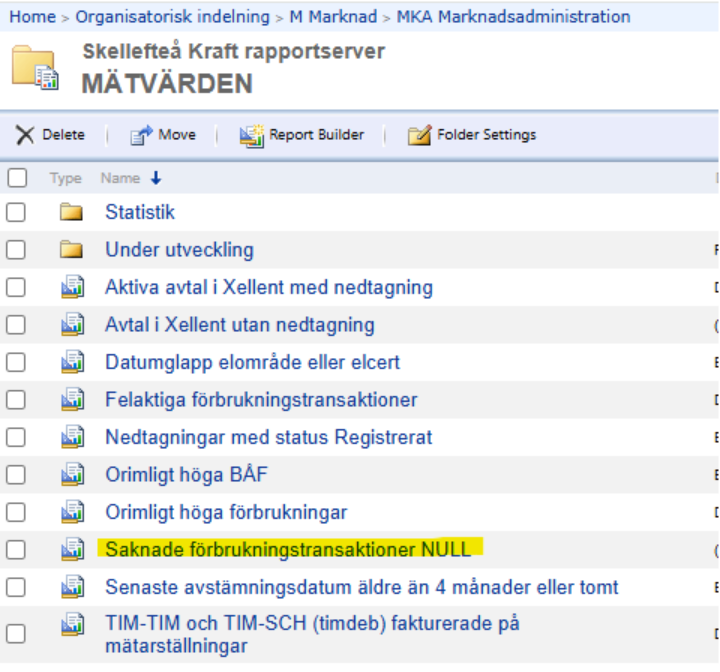Sort by the Name column arrow
The width and height of the screenshot is (720, 672).
pos(155,178)
